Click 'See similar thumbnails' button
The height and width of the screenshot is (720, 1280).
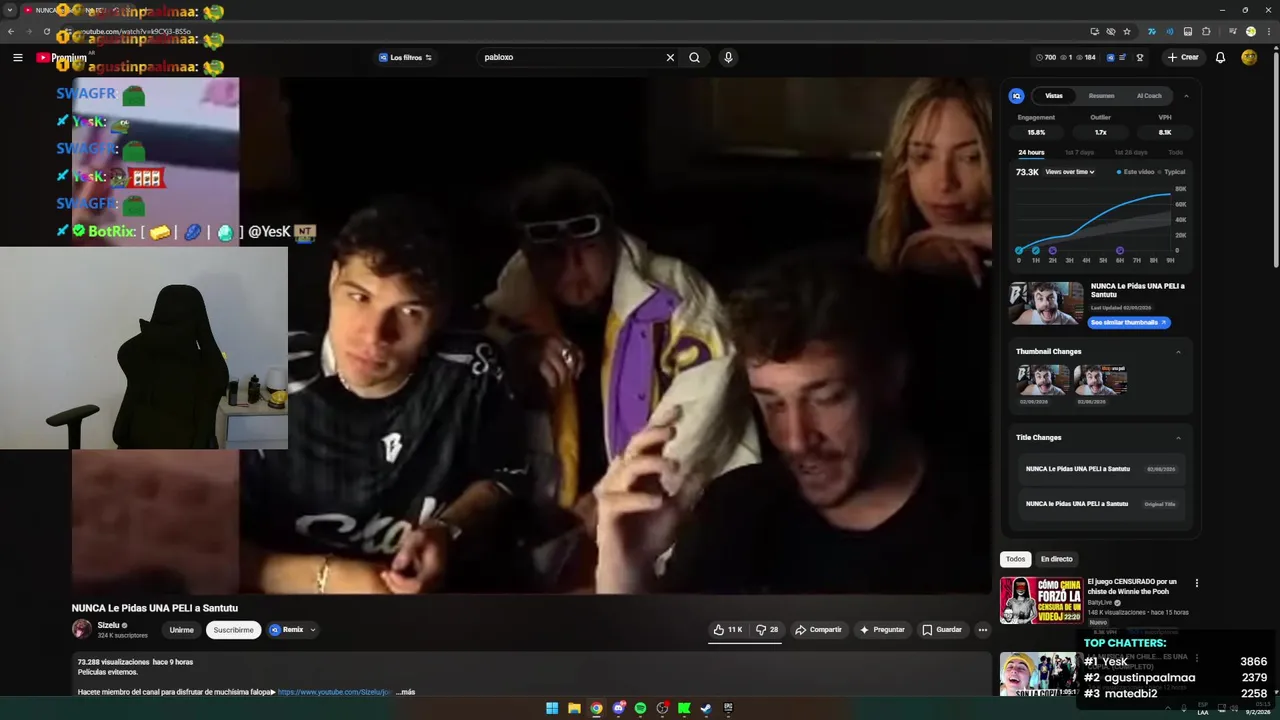(1128, 322)
